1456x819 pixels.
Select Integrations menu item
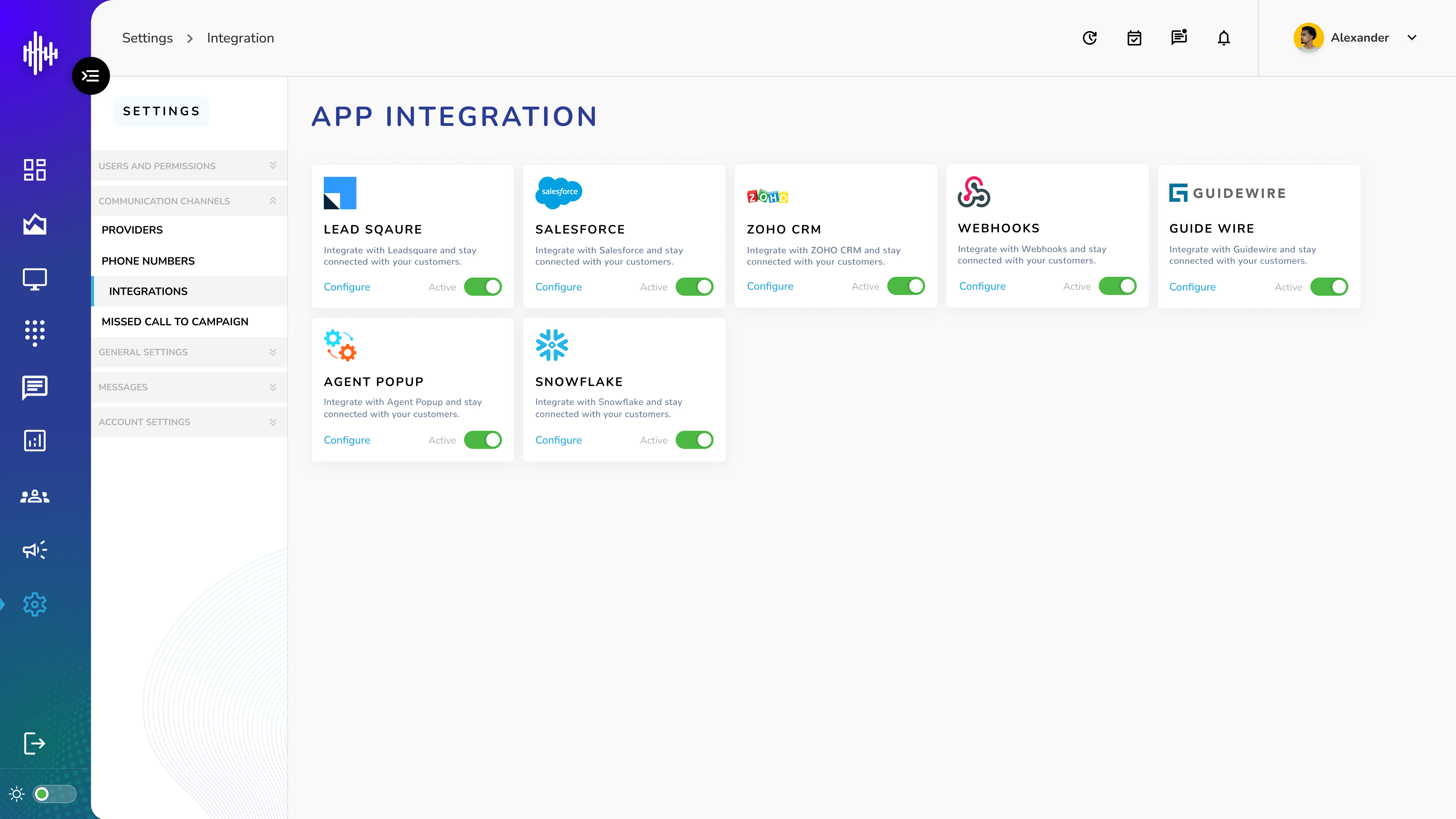pyautogui.click(x=189, y=291)
